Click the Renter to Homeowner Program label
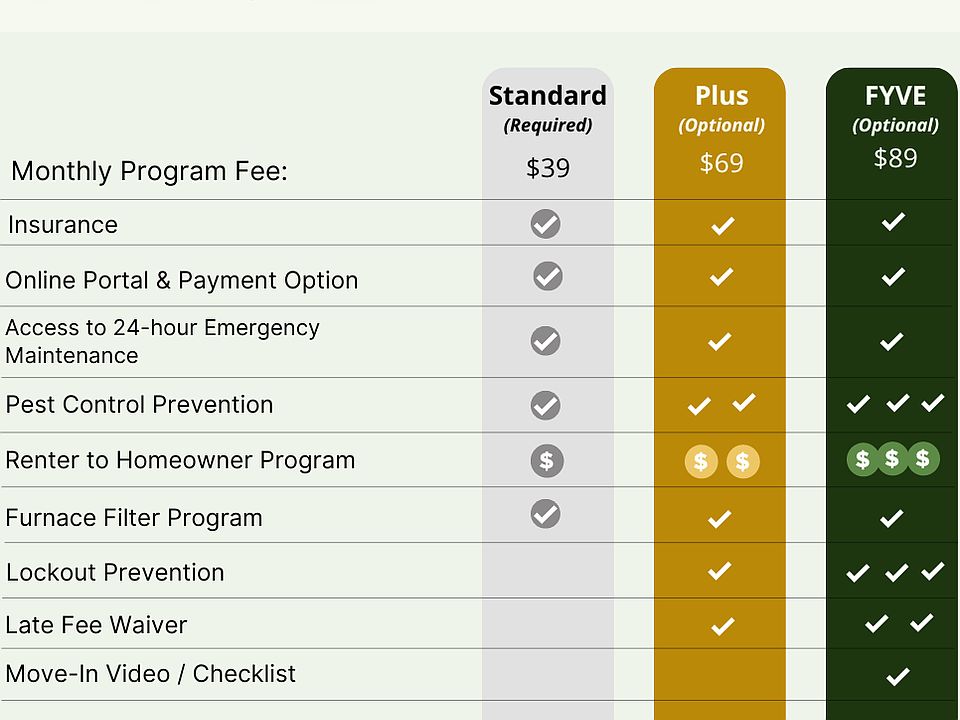Viewport: 960px width, 720px height. click(x=180, y=461)
